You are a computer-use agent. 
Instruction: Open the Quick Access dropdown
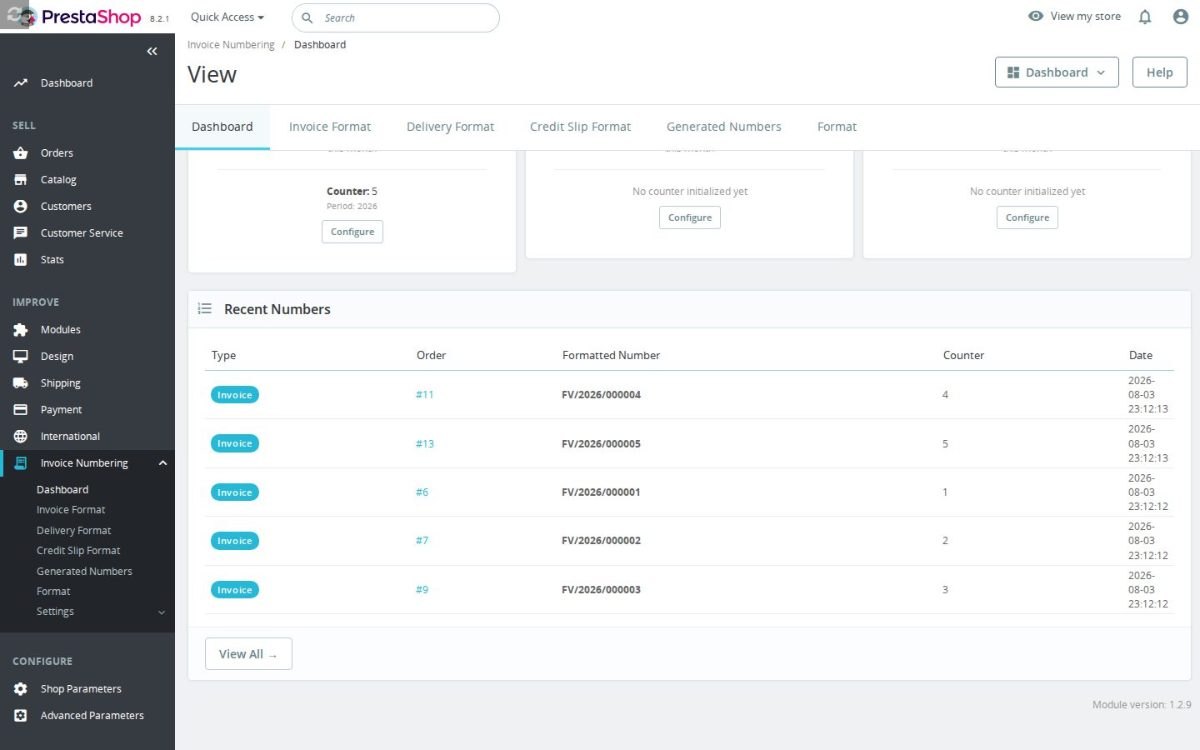(x=227, y=17)
